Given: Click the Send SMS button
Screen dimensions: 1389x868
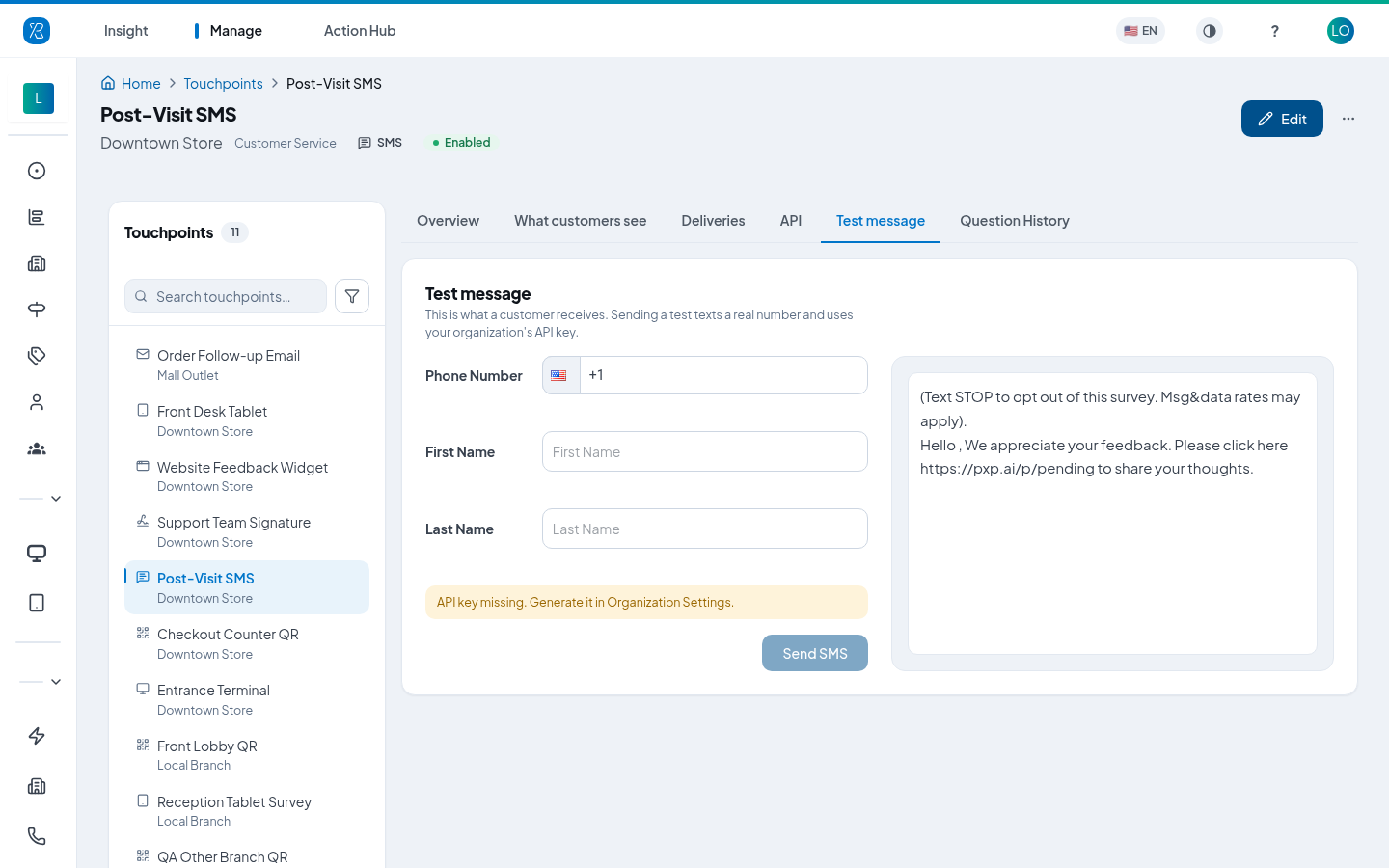Looking at the screenshot, I should coord(815,653).
